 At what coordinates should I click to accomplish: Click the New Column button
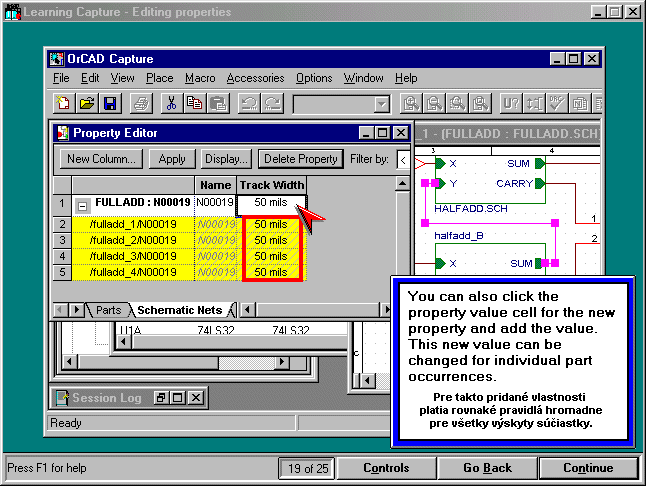100,159
